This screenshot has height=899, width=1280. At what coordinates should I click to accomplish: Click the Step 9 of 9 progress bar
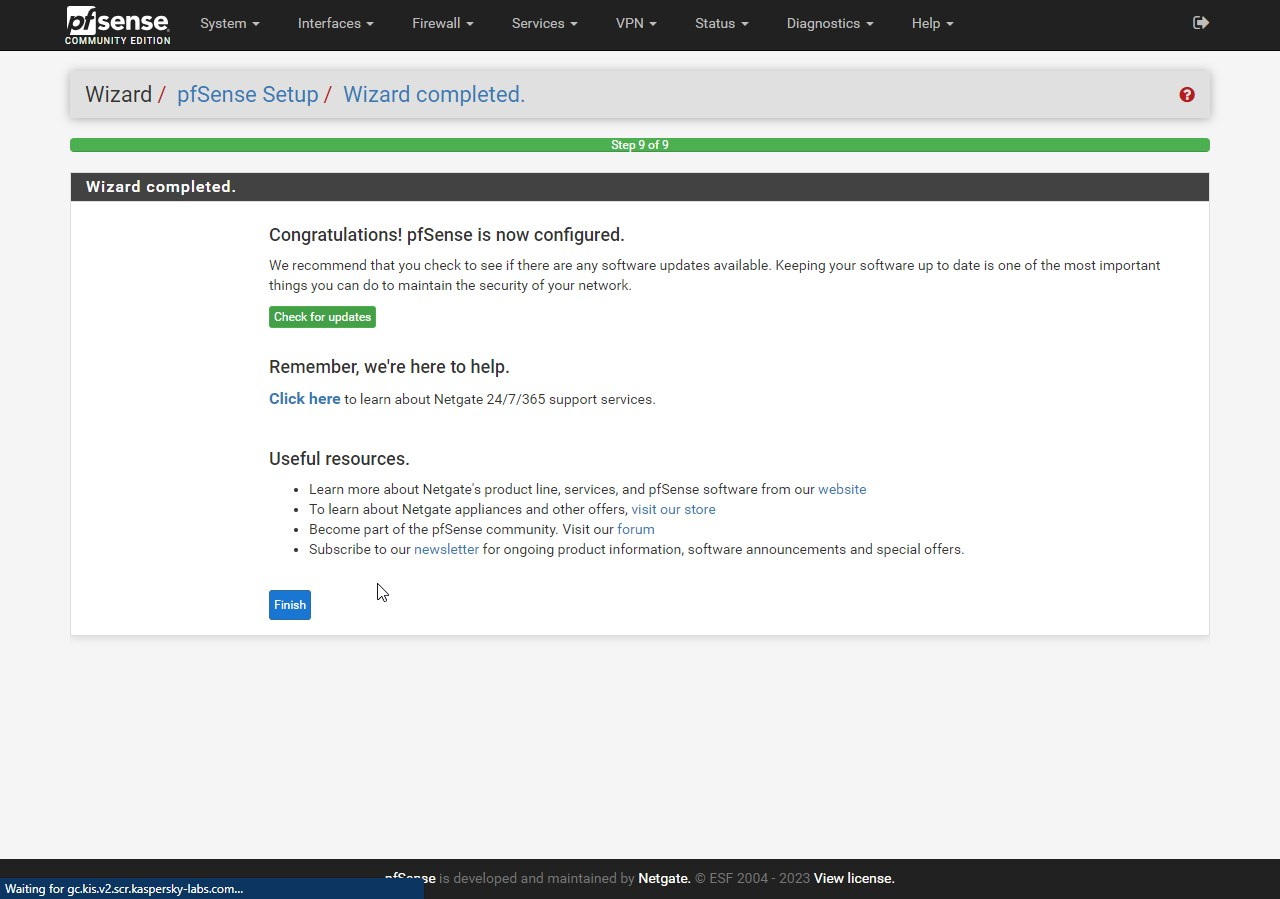coord(640,145)
